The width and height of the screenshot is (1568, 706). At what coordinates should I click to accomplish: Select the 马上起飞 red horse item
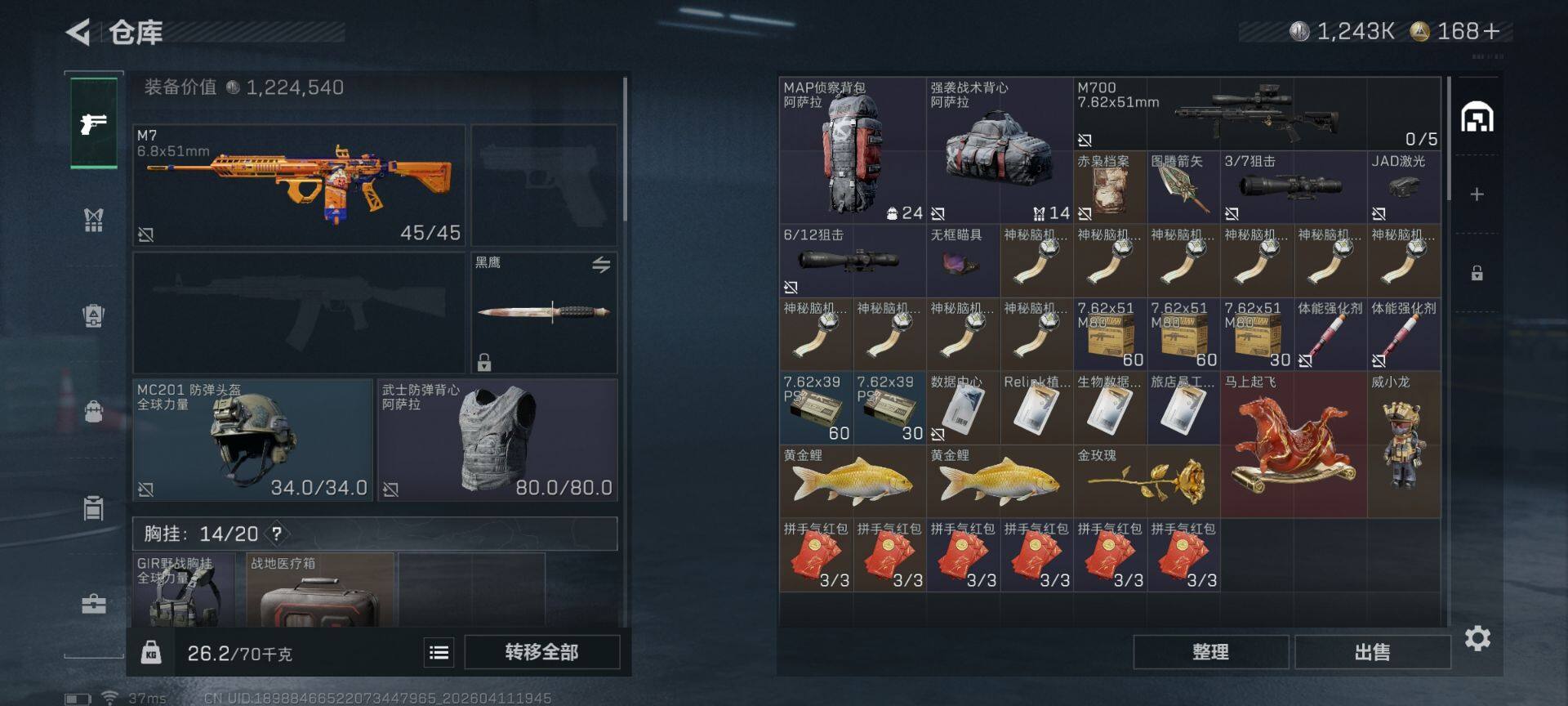tap(1294, 445)
